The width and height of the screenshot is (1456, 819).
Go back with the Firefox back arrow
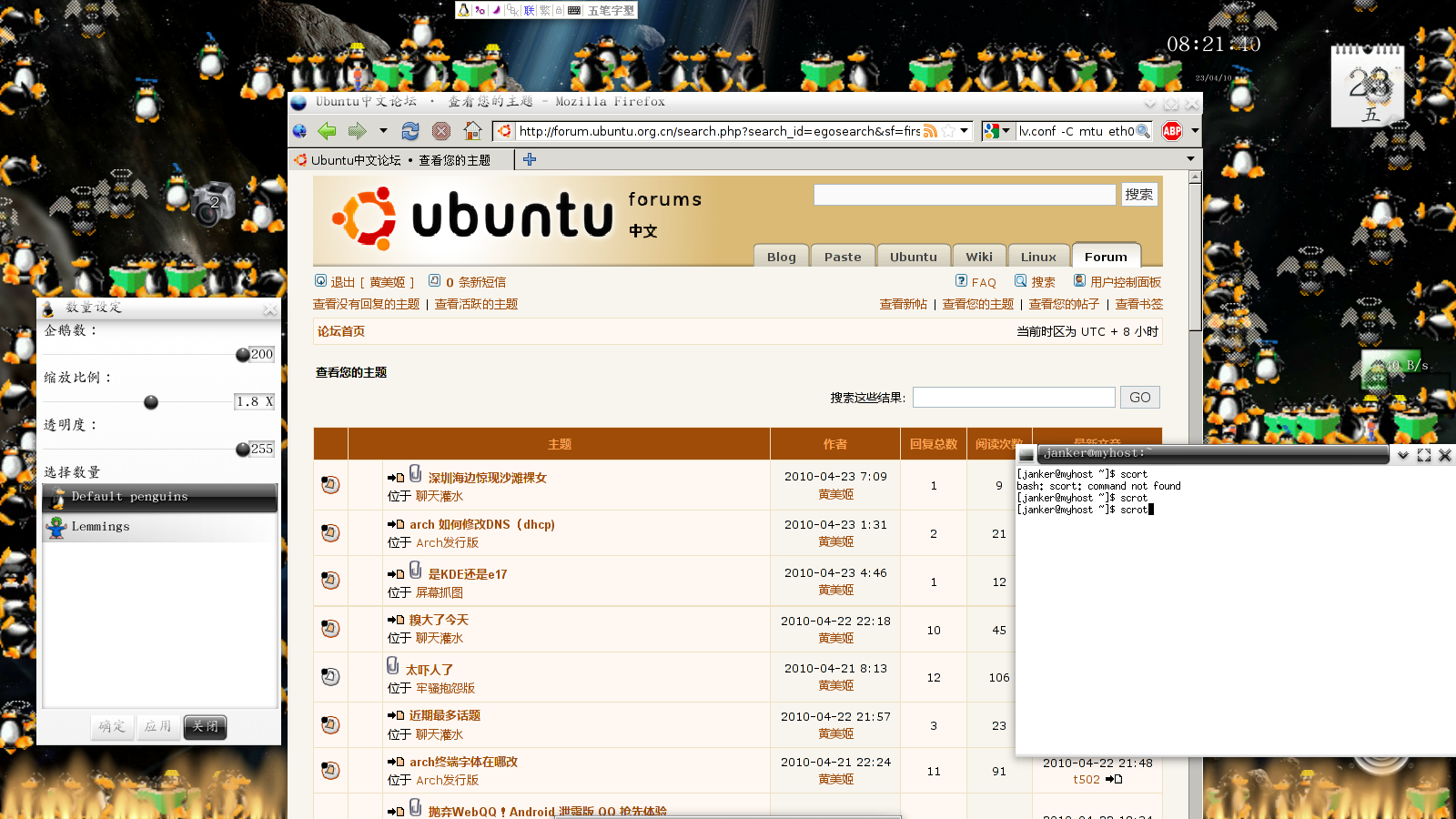coord(327,131)
